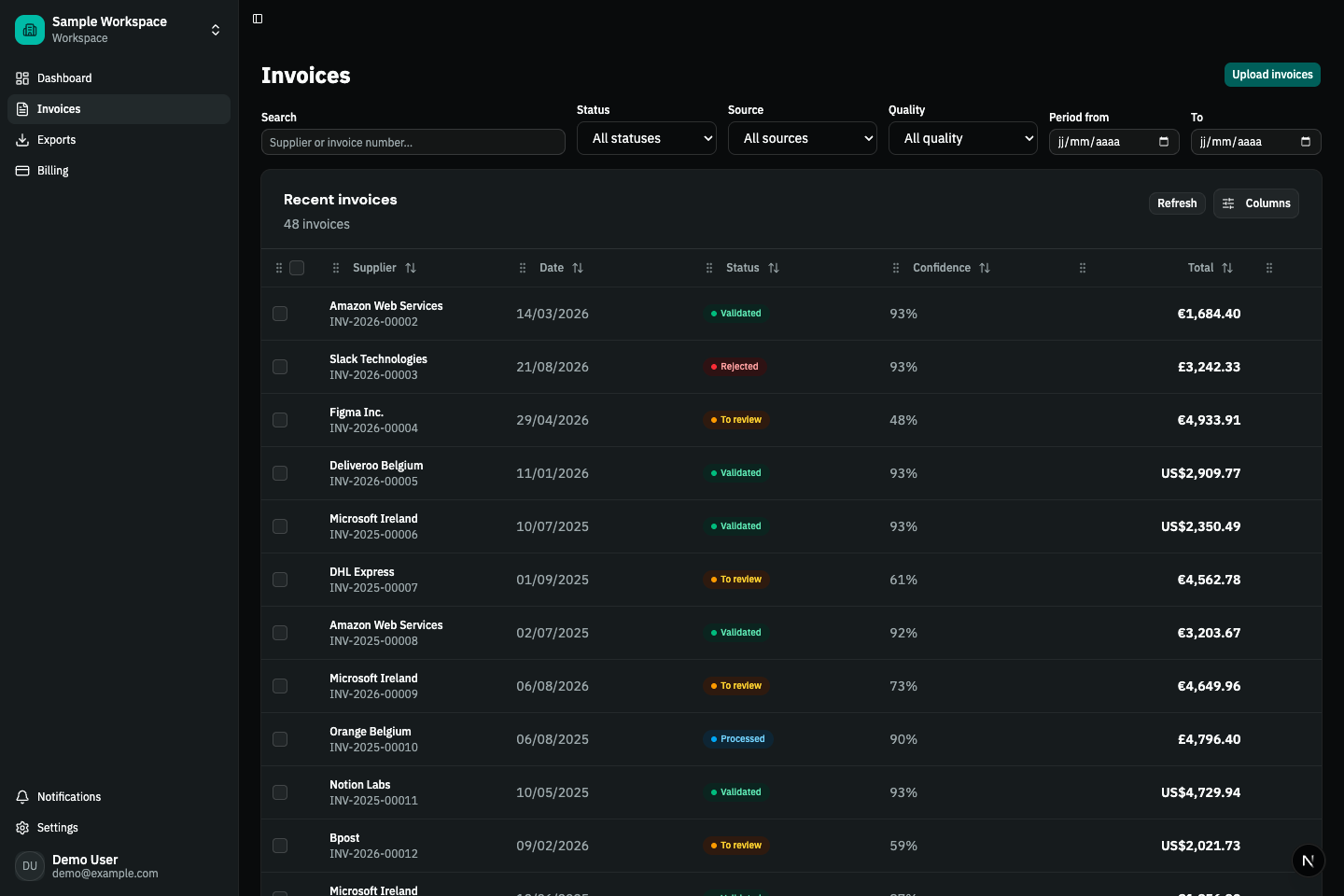Toggle the sidebar panel icon
Screen dimensions: 1344x896
tap(258, 19)
